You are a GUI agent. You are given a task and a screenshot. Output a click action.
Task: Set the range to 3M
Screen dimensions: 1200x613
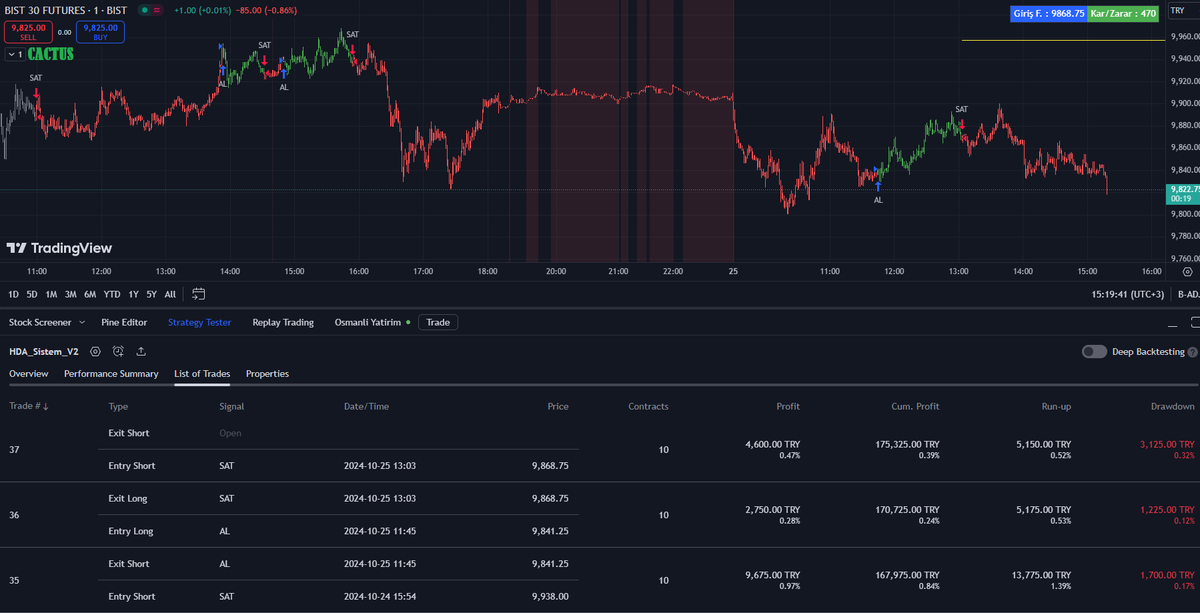70,294
